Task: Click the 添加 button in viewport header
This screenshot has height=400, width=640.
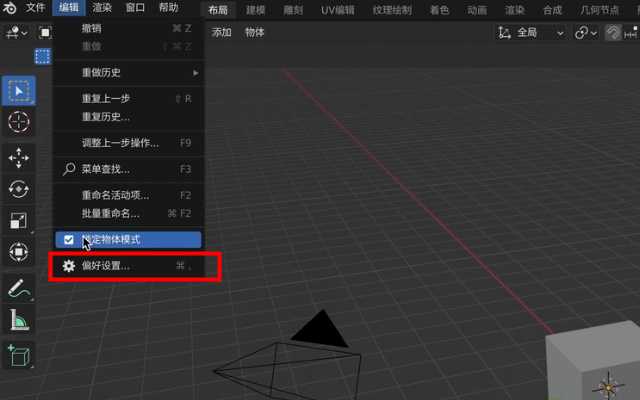Action: 222,32
